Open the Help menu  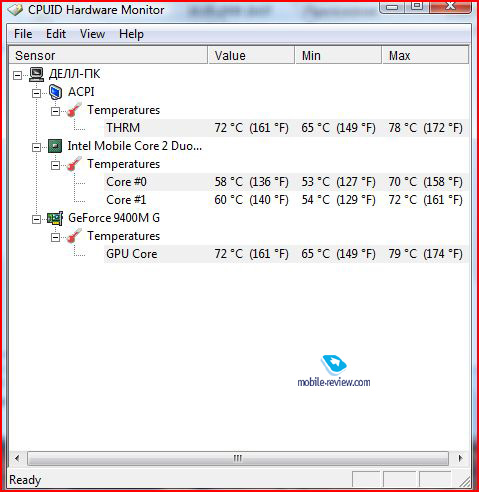coord(131,34)
